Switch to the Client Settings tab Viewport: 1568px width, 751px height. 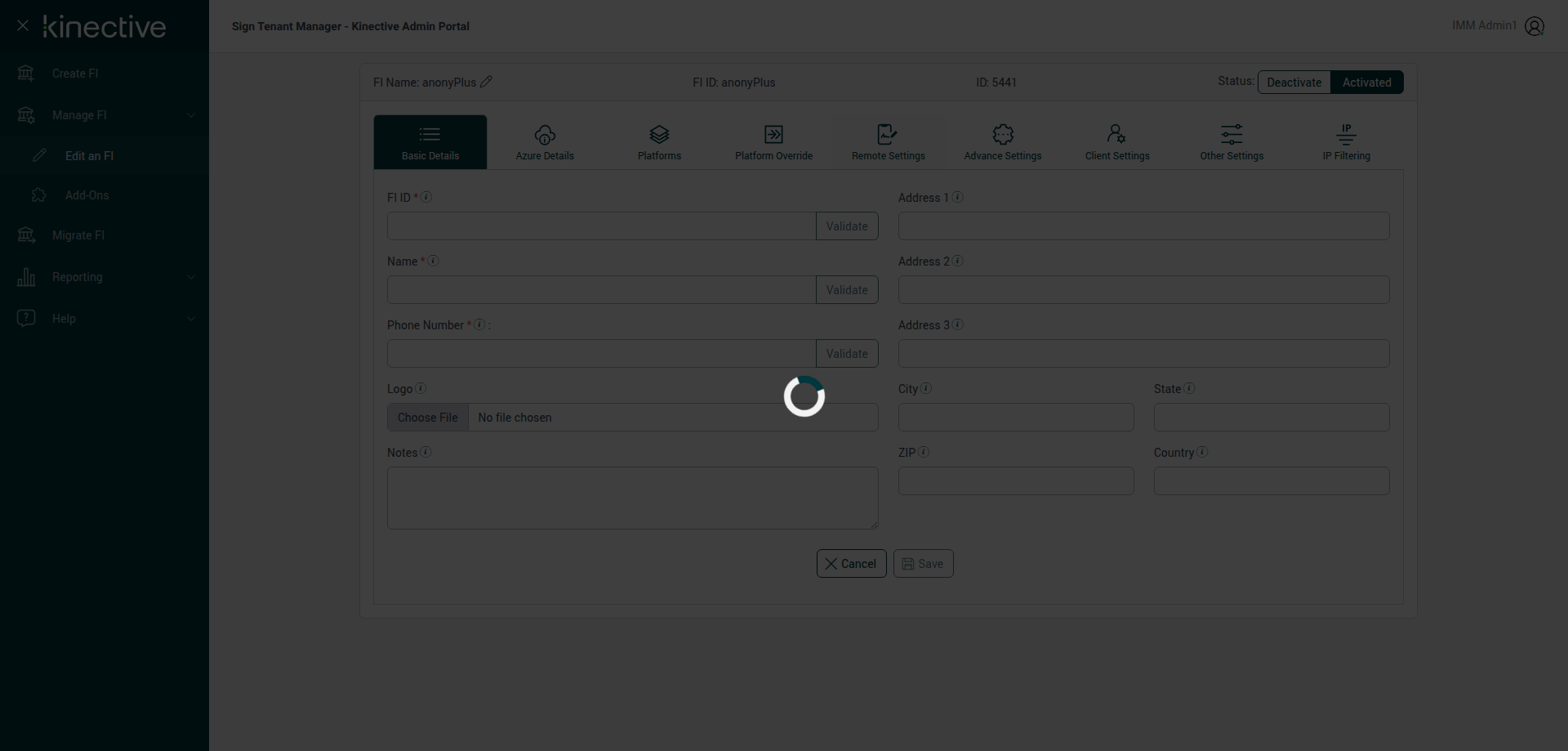[1117, 142]
